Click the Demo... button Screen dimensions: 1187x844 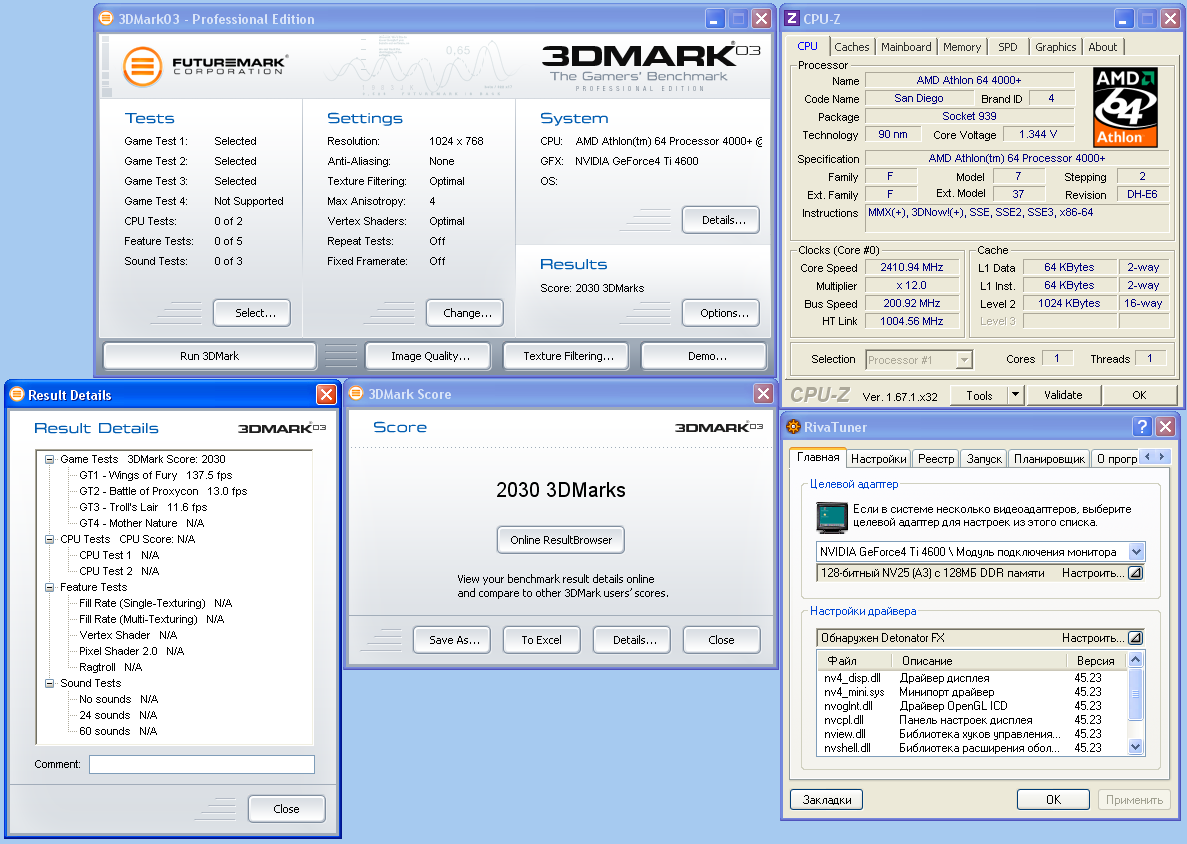[x=704, y=356]
